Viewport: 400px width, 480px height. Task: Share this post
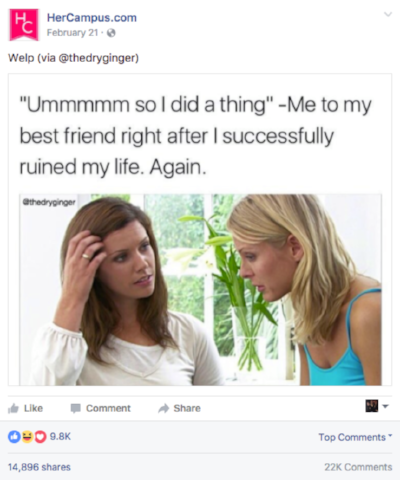point(180,408)
